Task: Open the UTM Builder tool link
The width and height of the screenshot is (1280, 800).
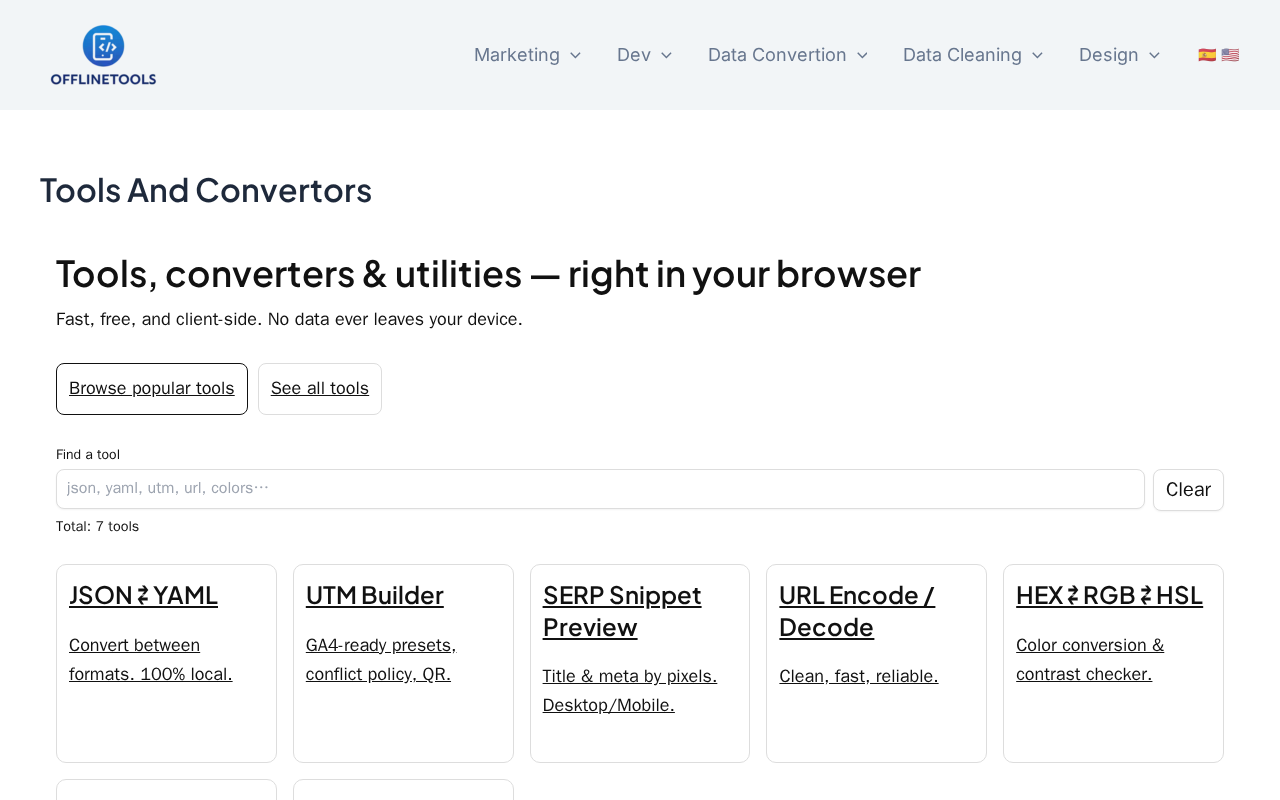Action: click(375, 595)
